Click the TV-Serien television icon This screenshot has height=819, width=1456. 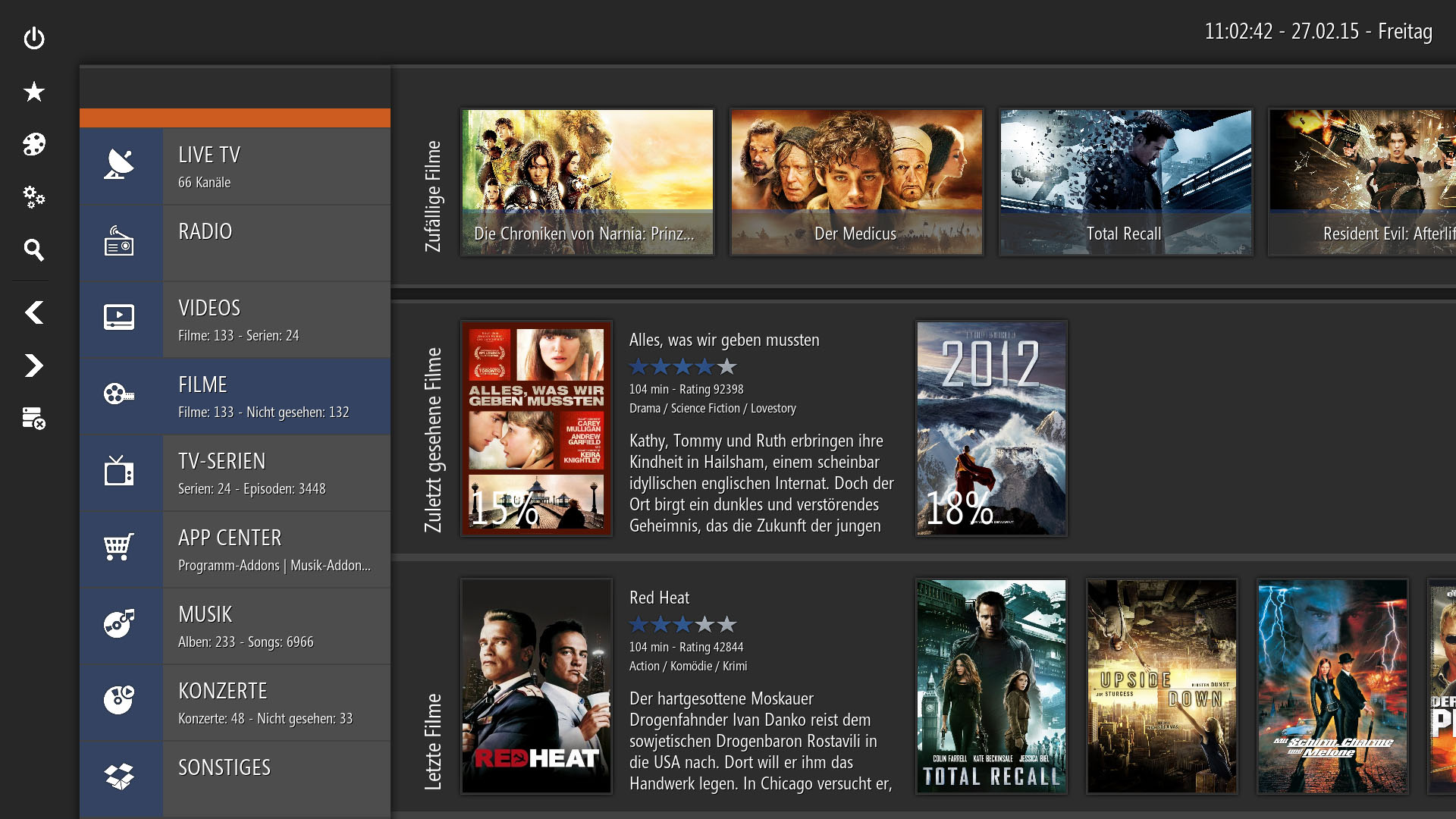(x=119, y=471)
